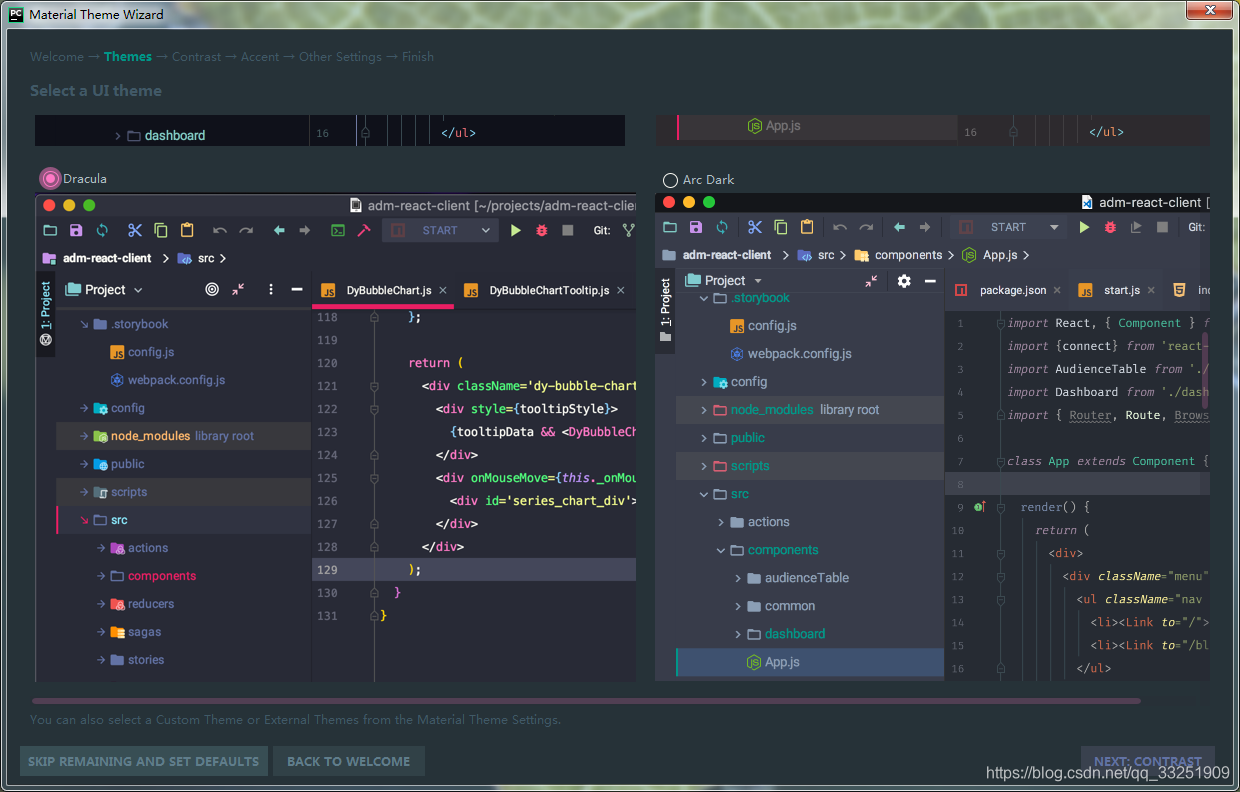The width and height of the screenshot is (1240, 792).
Task: Open Git branch icon in Dracula toolbar
Action: [x=628, y=230]
